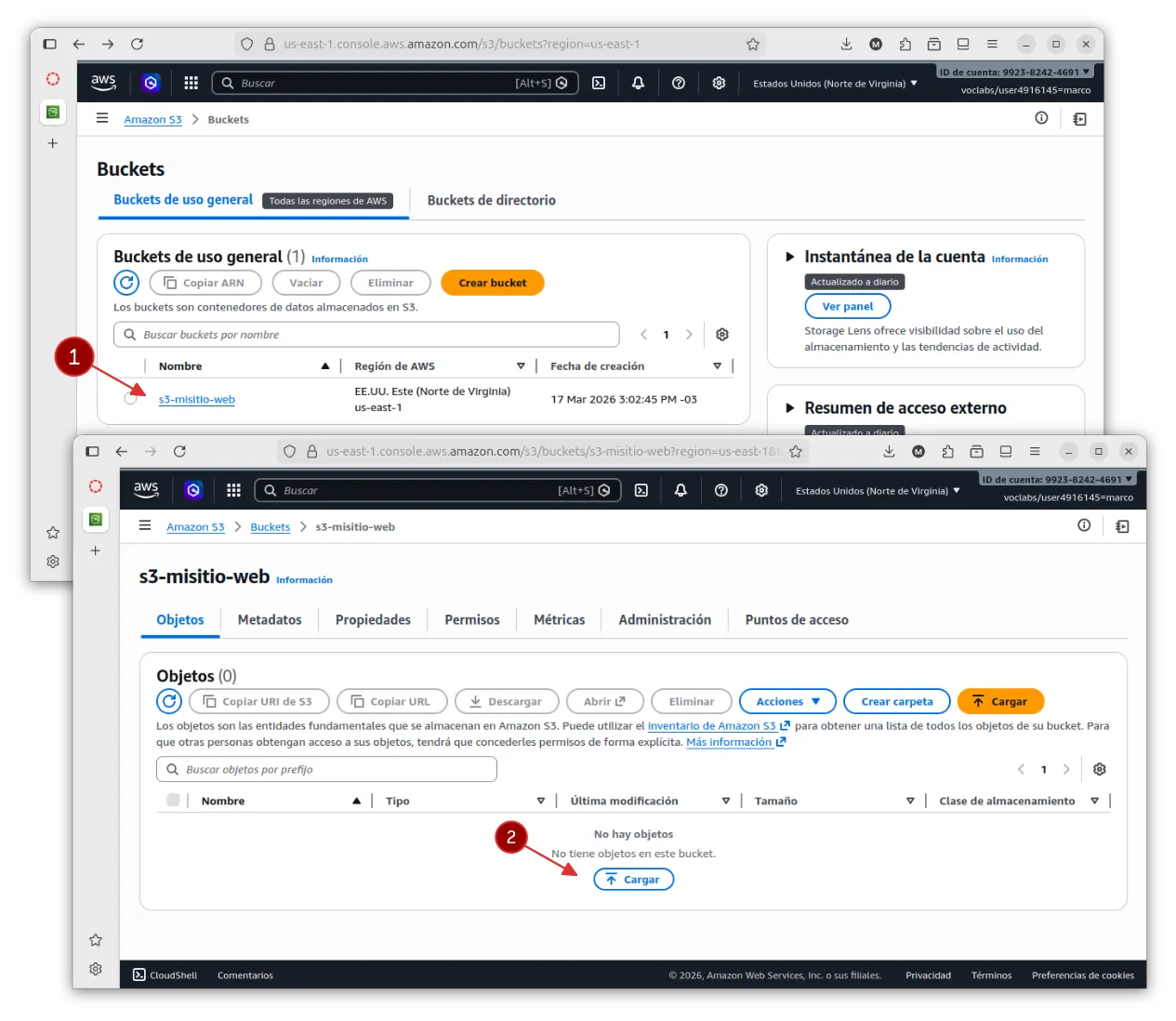
Task: Open the s3-misitio-web bucket link
Action: tap(197, 399)
